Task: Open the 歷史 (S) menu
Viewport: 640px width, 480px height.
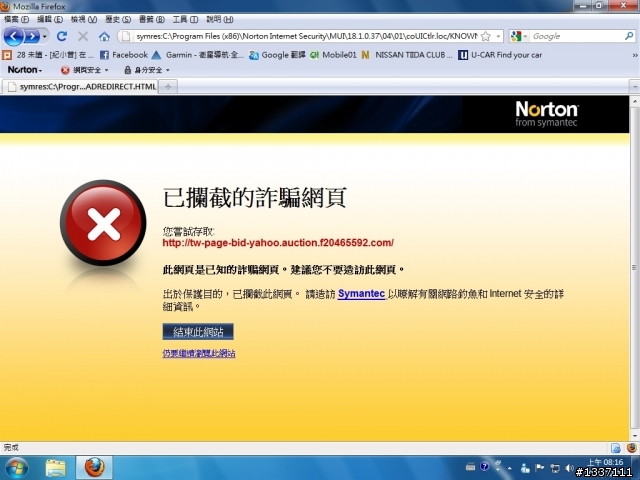Action: tap(118, 19)
